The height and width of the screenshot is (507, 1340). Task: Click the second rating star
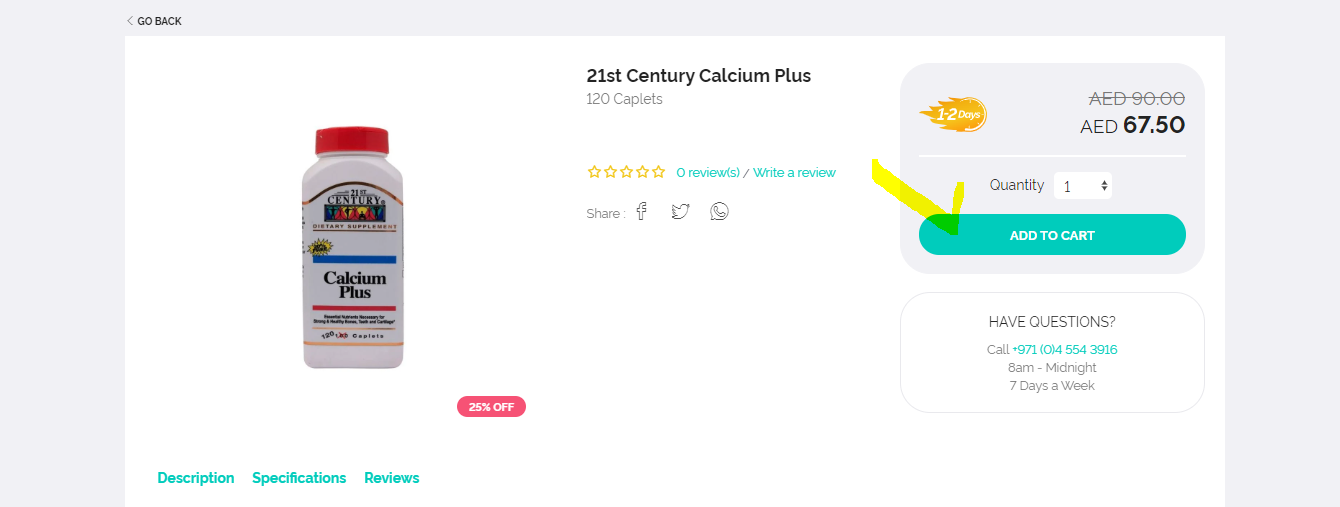tap(610, 172)
